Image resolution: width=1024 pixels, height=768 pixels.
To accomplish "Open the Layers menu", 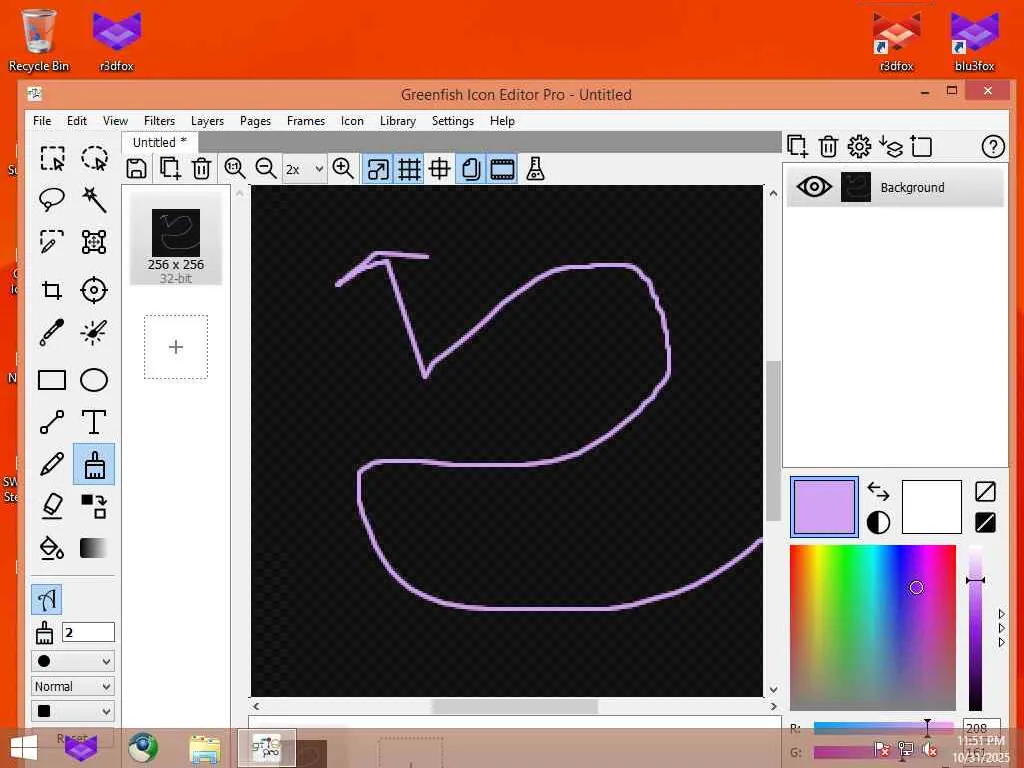I will click(x=207, y=121).
